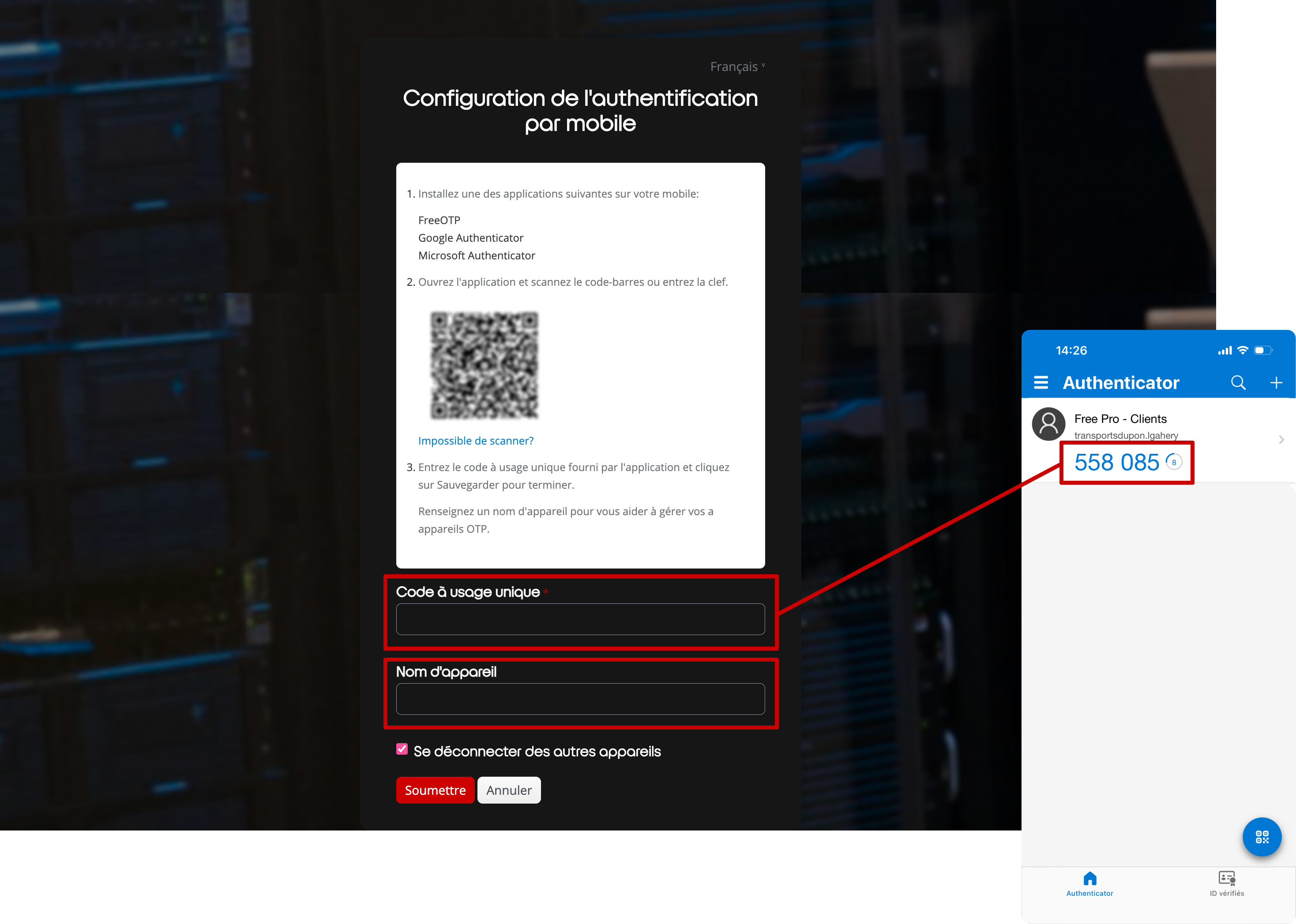This screenshot has height=924, width=1296.
Task: Tap the code countdown timer circle
Action: (1174, 462)
